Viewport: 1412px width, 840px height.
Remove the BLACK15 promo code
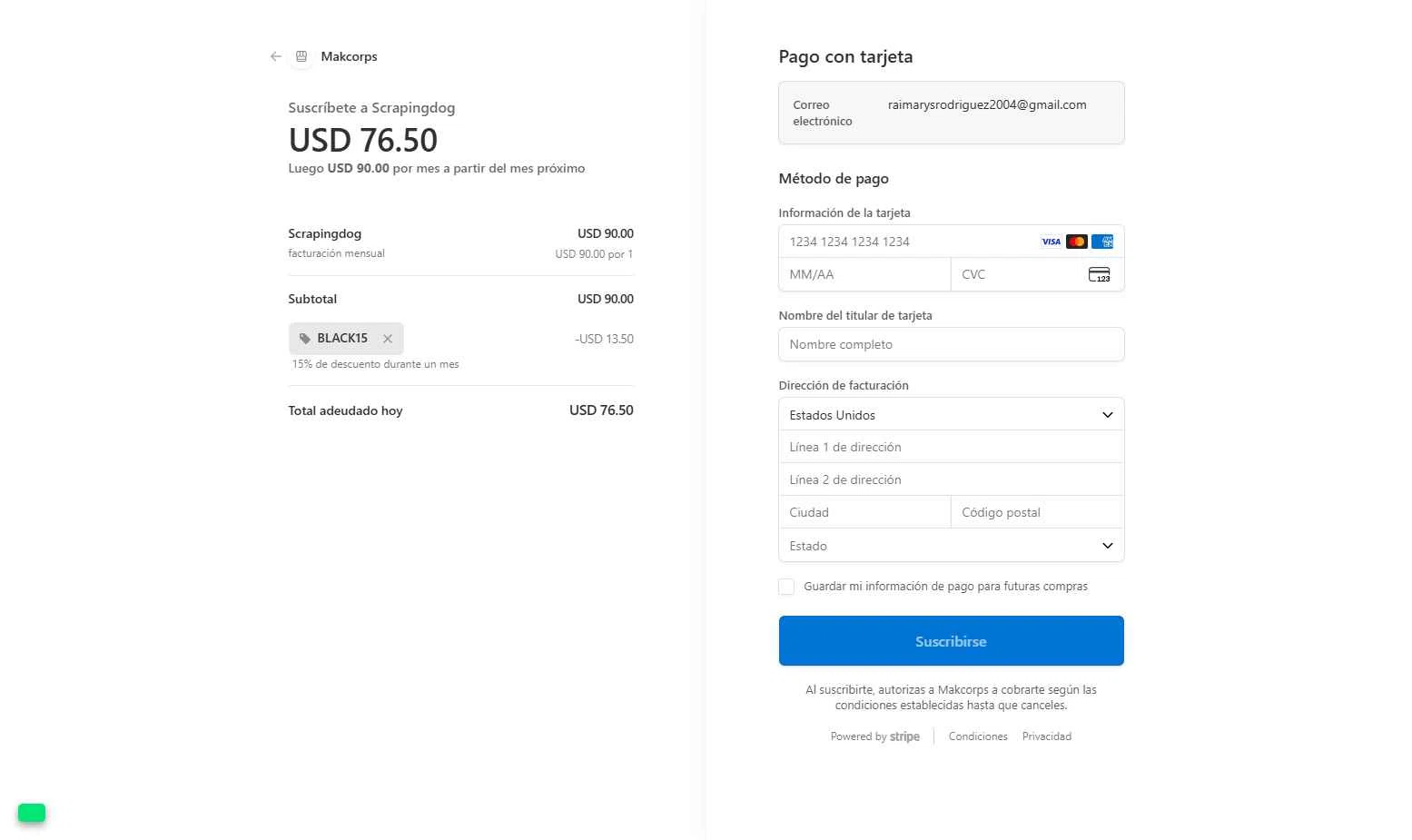[388, 339]
